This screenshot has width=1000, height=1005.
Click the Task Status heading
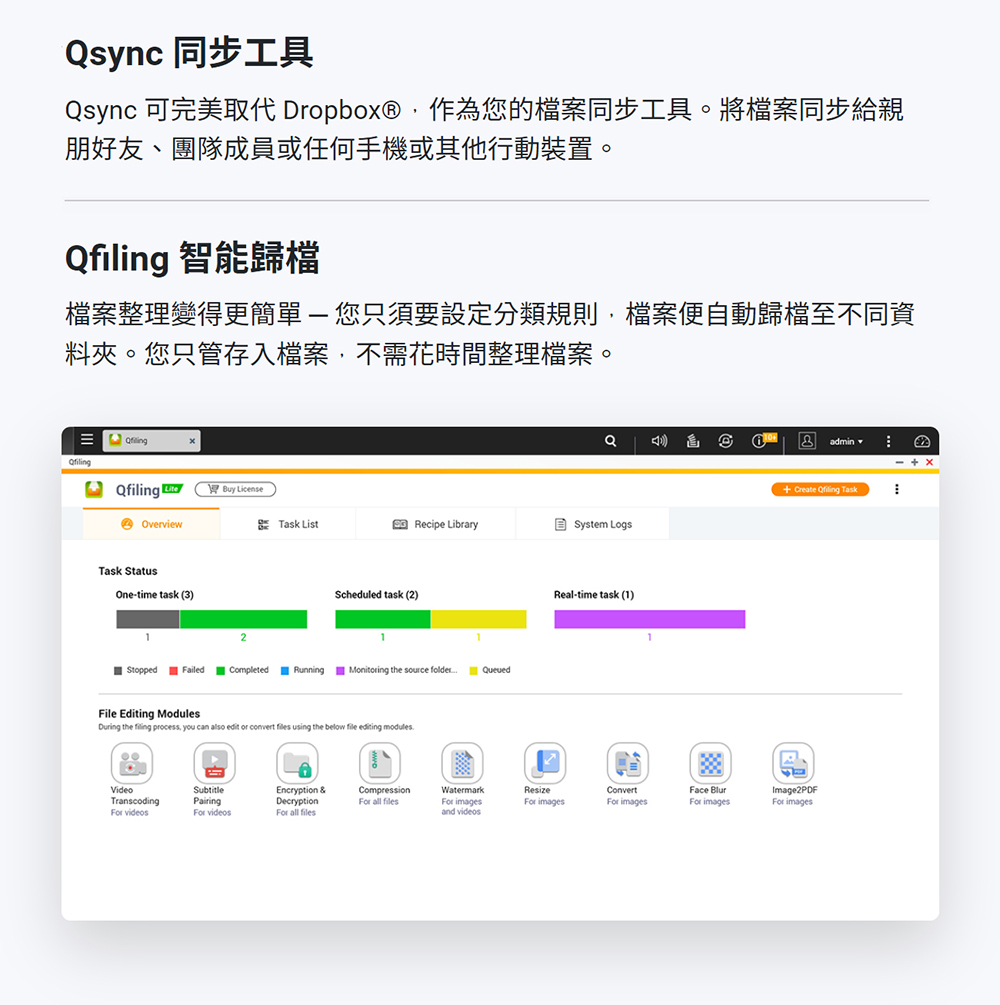point(128,571)
